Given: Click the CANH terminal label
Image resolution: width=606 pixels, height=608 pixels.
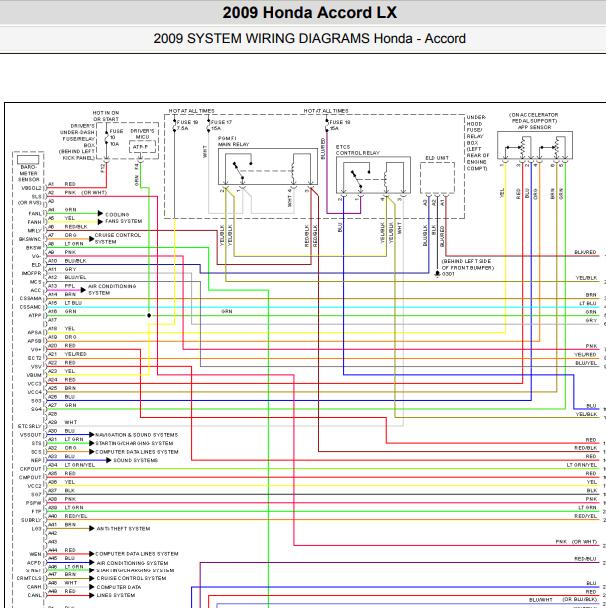Looking at the screenshot, I should pyautogui.click(x=34, y=587).
